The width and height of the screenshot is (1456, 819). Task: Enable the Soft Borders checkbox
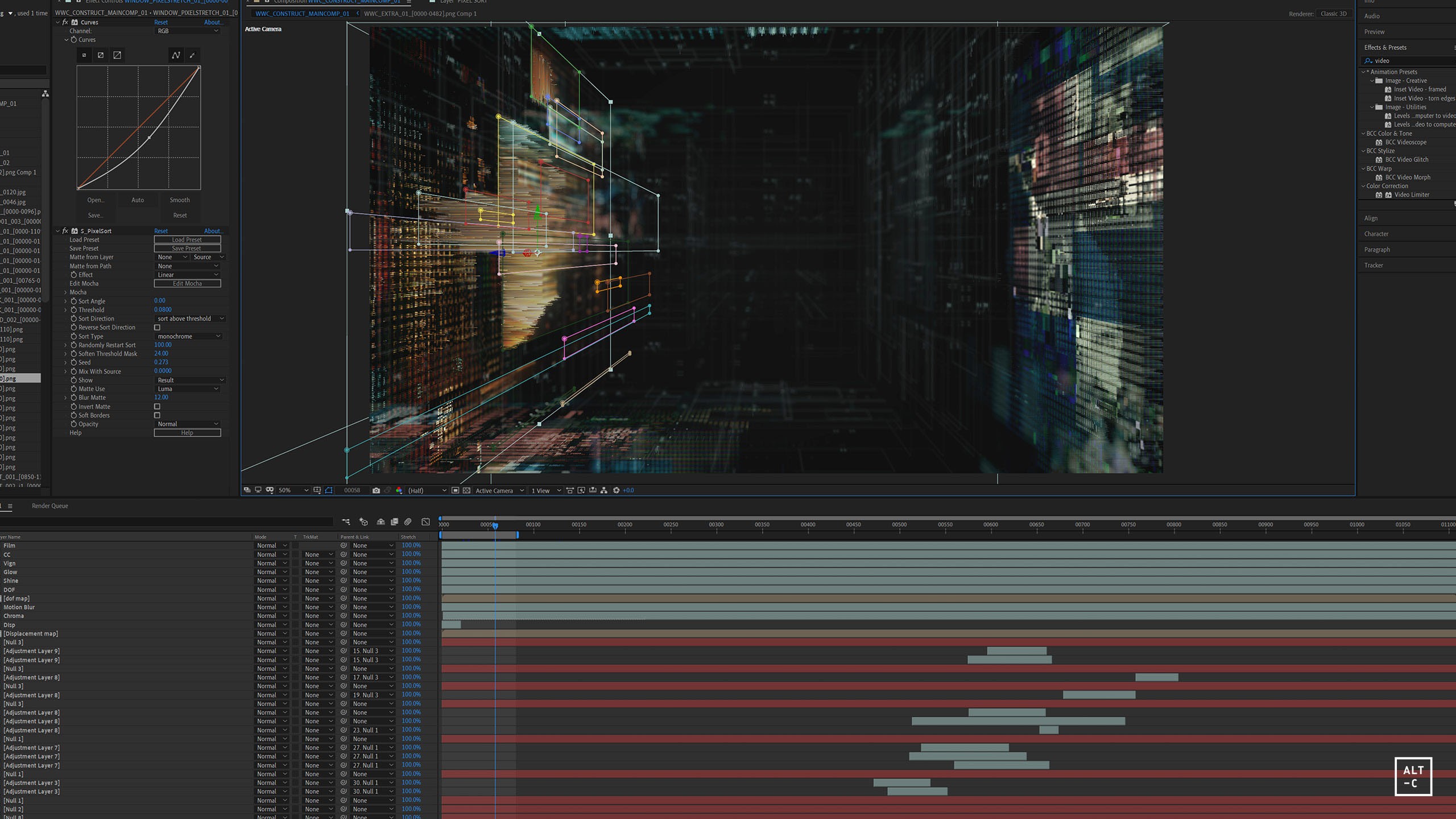[157, 415]
